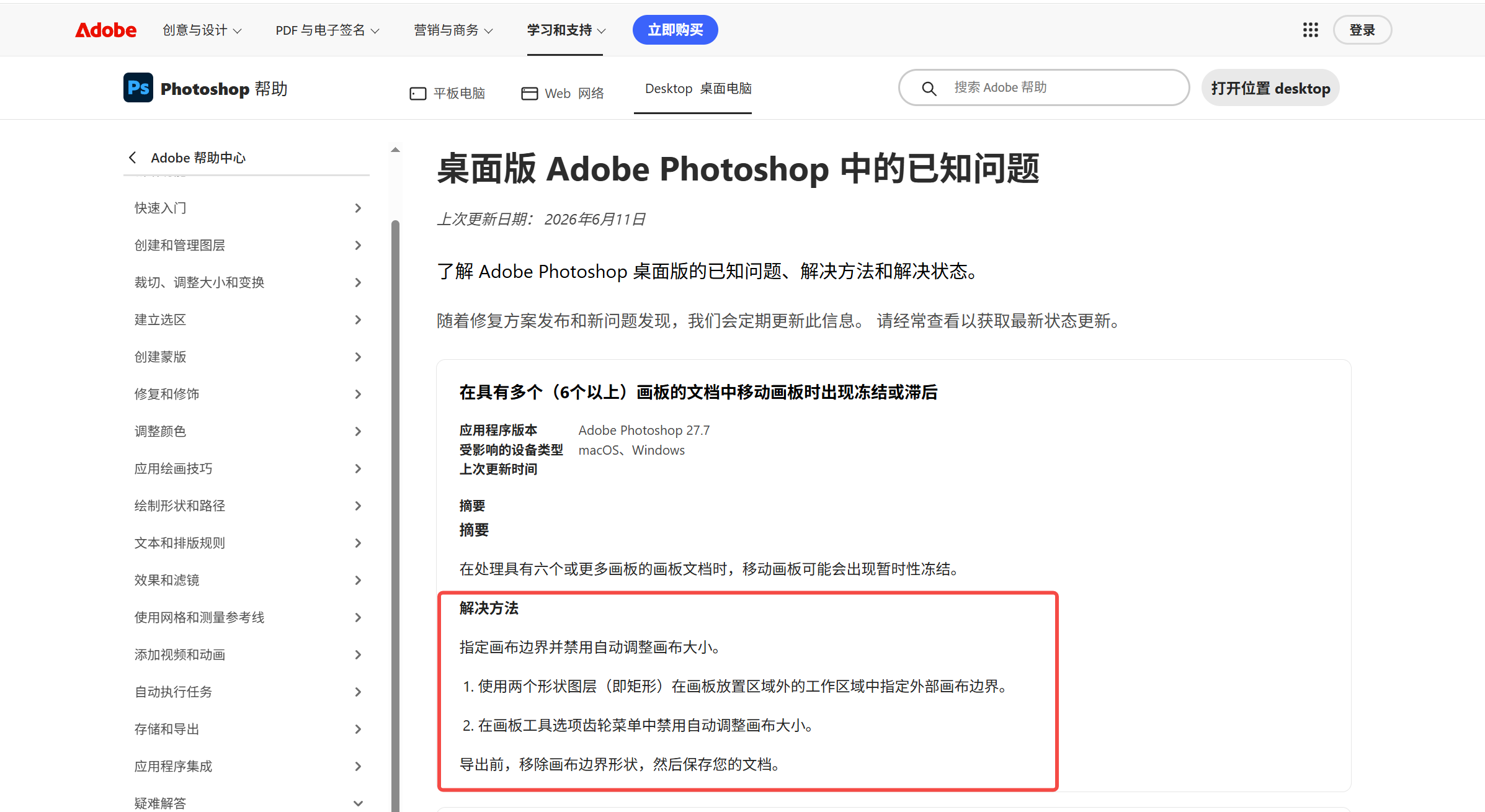Screen dimensions: 1485x812
Task: Expand the 调整颜色 section
Action: point(247,431)
